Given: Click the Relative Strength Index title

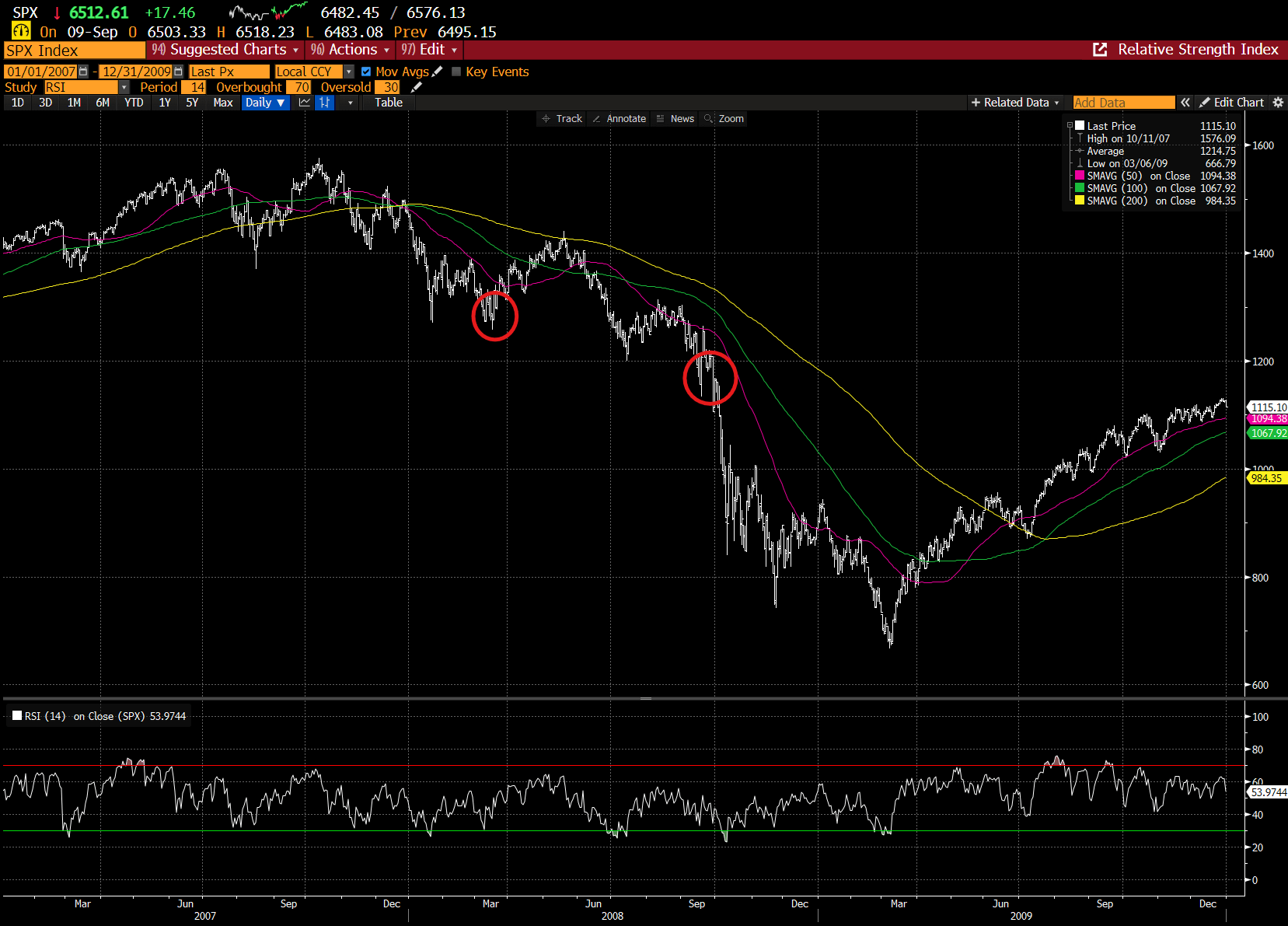Looking at the screenshot, I should point(1198,50).
